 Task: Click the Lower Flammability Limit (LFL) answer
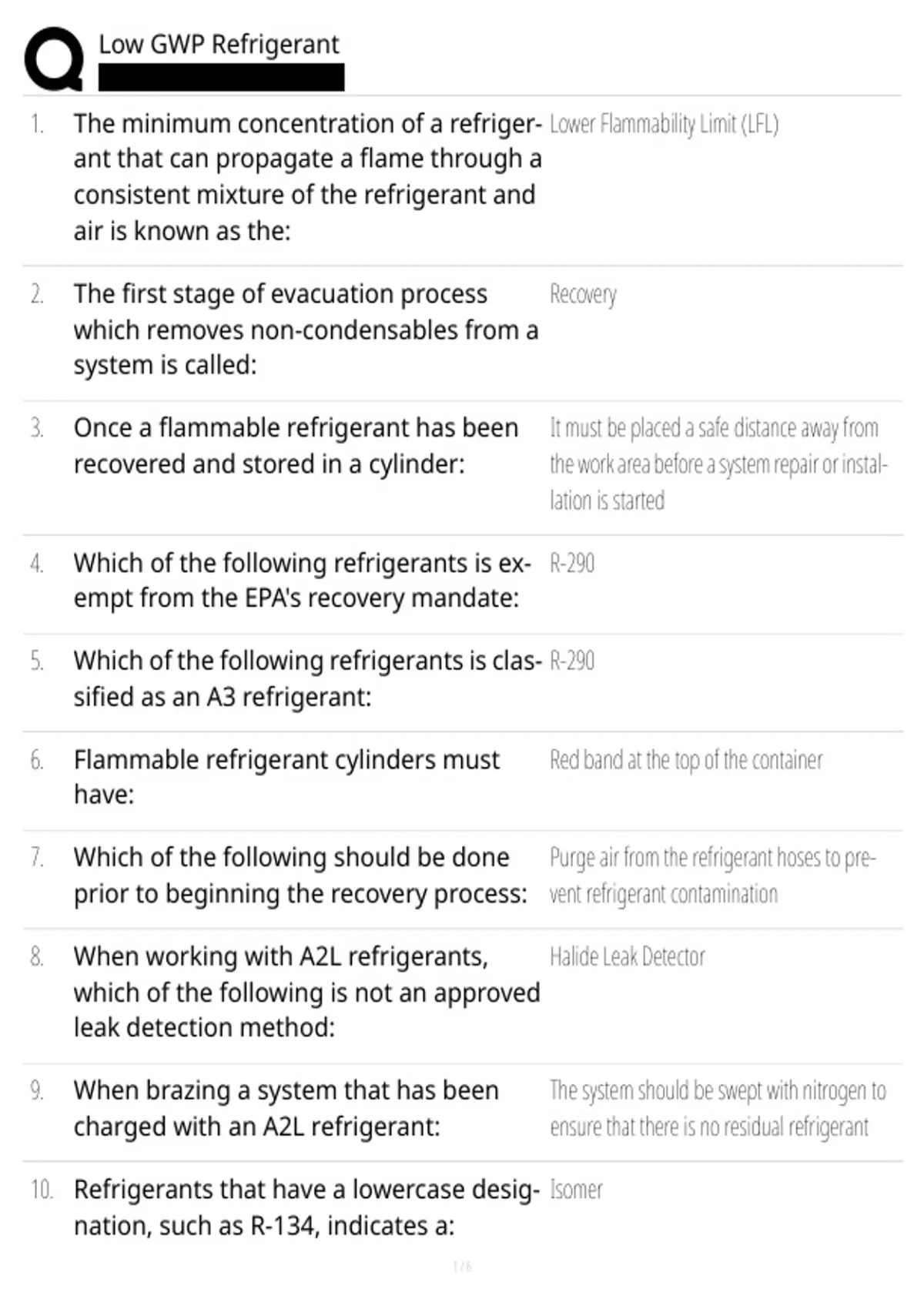point(664,124)
